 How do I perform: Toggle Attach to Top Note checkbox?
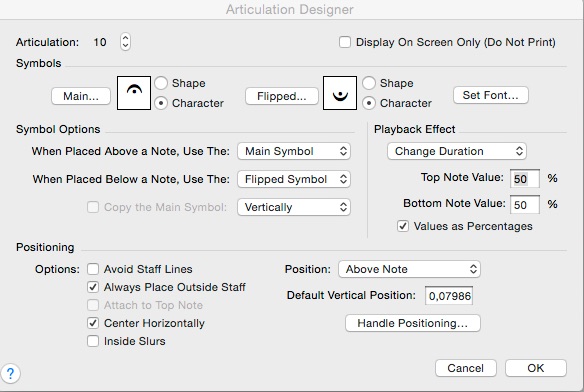click(x=93, y=305)
